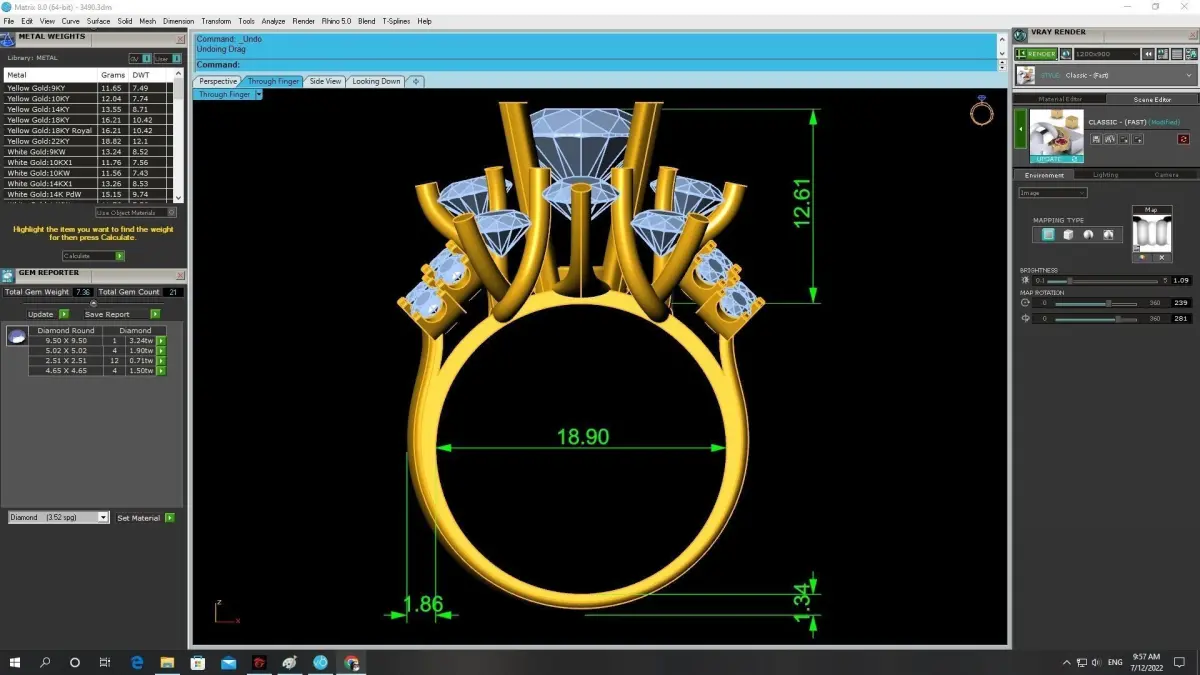Select the Environment tab
Image resolution: width=1200 pixels, height=675 pixels.
tap(1044, 175)
